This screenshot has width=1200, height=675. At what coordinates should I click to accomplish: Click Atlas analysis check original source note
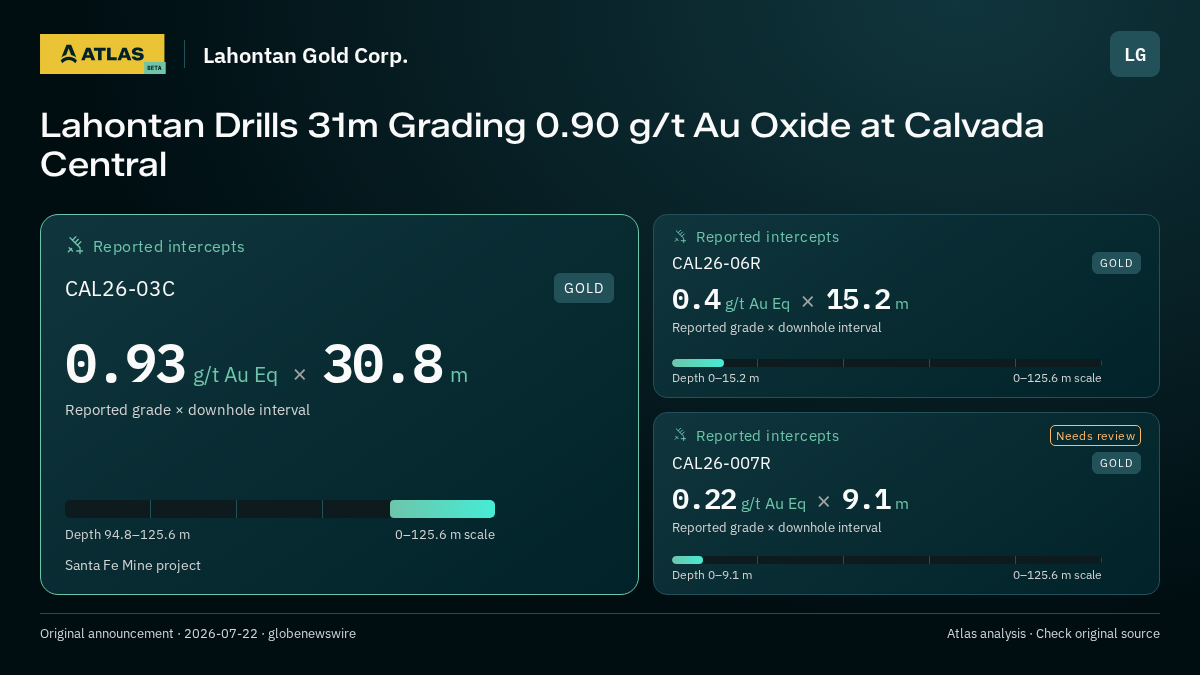(1053, 633)
